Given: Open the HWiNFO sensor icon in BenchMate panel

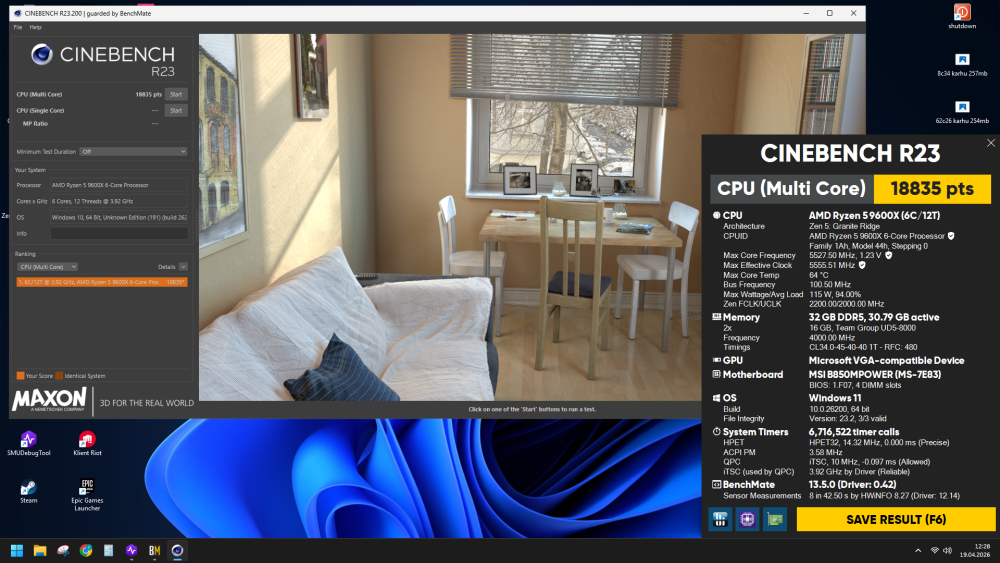Looking at the screenshot, I should [720, 519].
